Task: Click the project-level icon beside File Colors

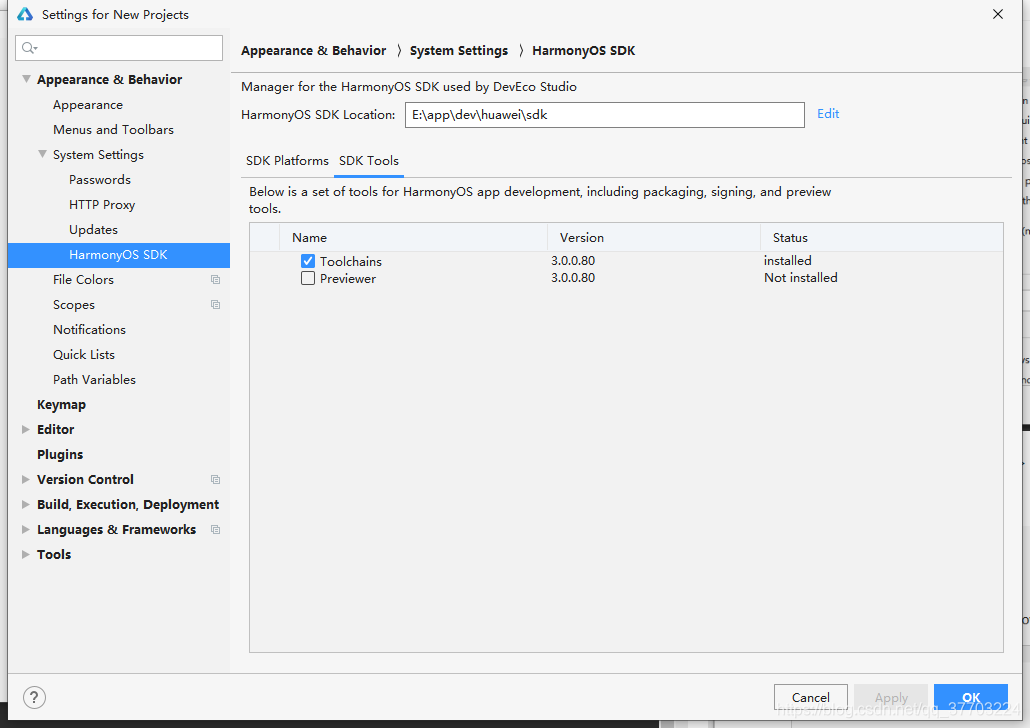Action: coord(215,280)
